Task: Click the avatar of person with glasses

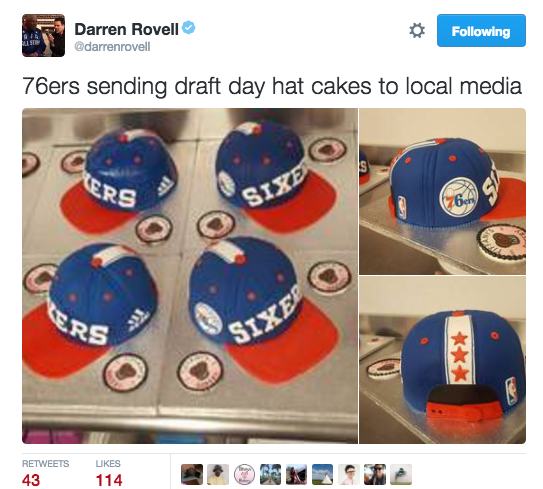Action: pos(349,474)
